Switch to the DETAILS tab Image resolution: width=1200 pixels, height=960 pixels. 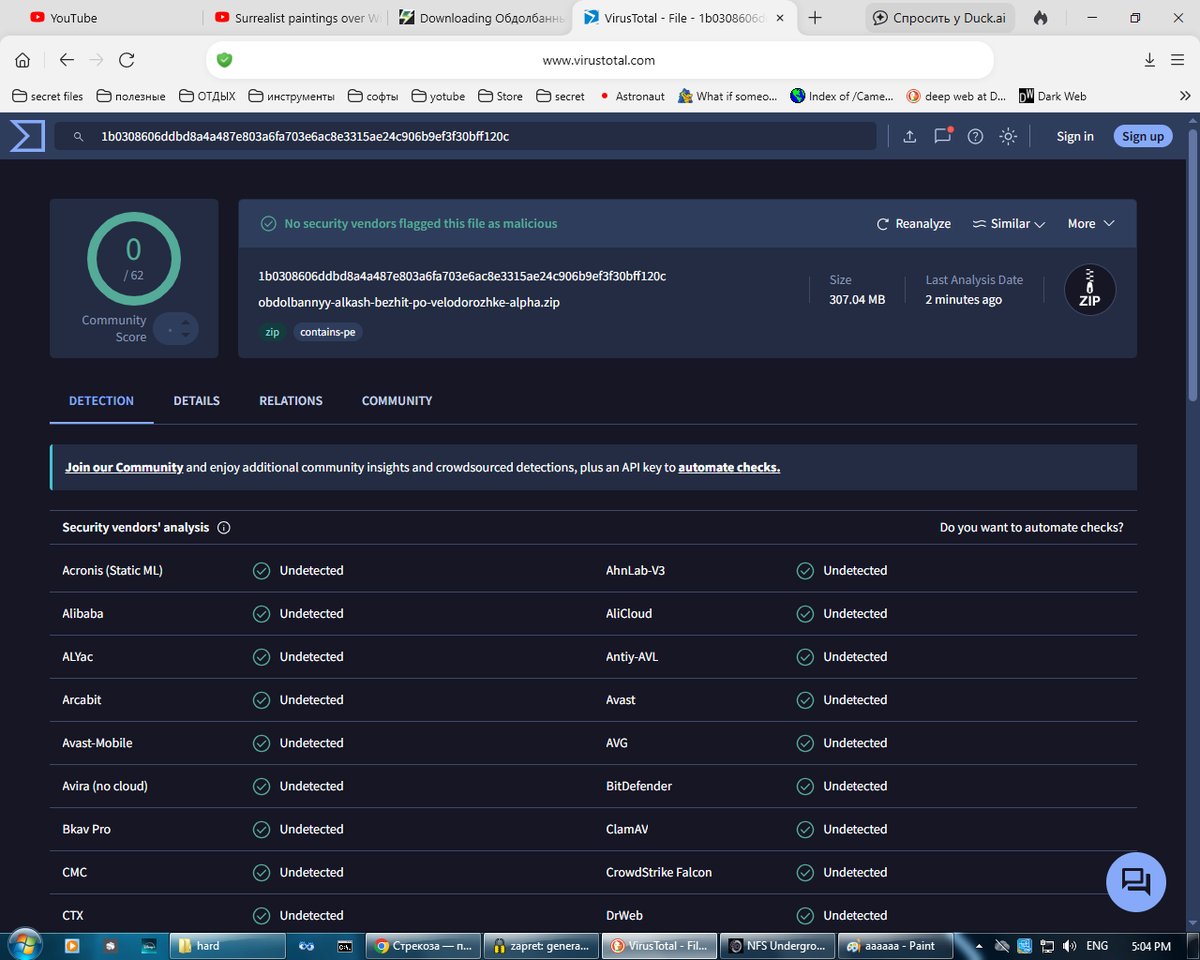pos(197,401)
